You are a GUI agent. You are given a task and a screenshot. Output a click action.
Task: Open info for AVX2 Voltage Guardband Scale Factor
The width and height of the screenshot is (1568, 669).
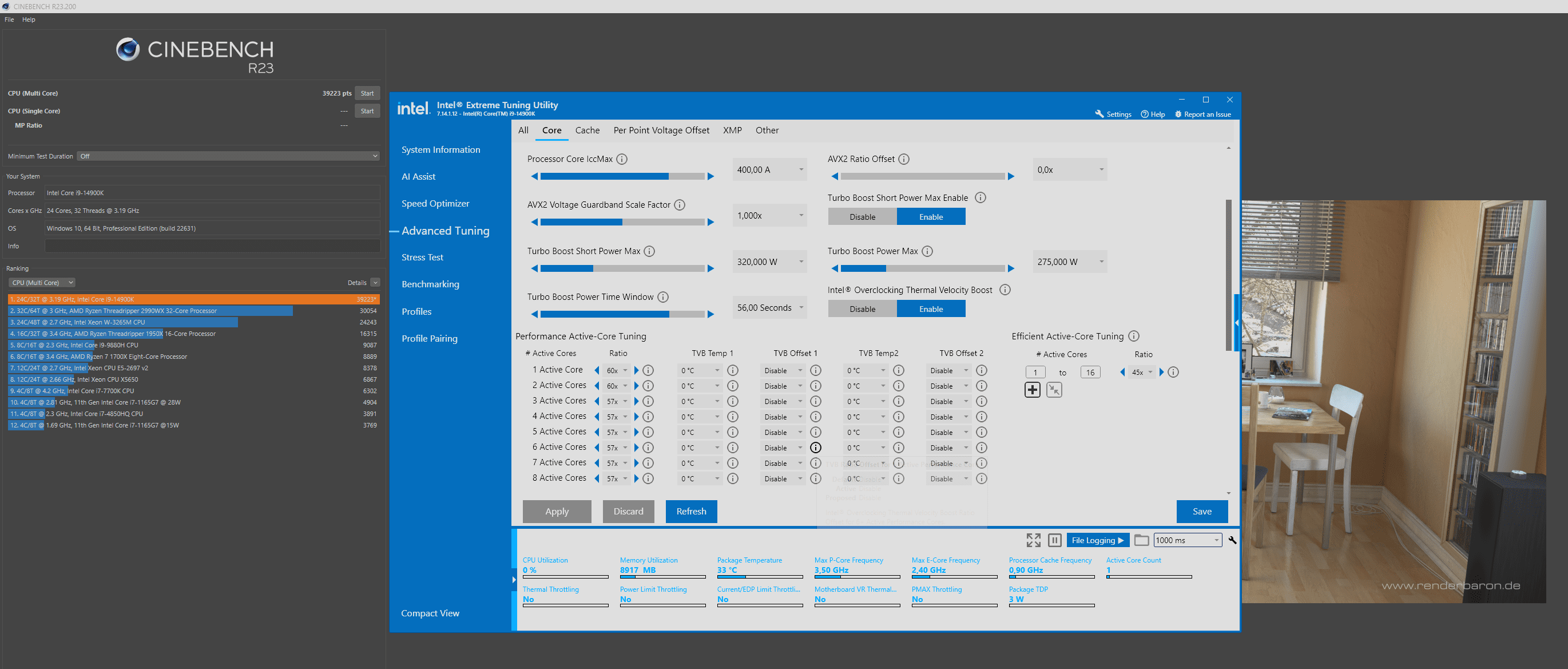[680, 205]
